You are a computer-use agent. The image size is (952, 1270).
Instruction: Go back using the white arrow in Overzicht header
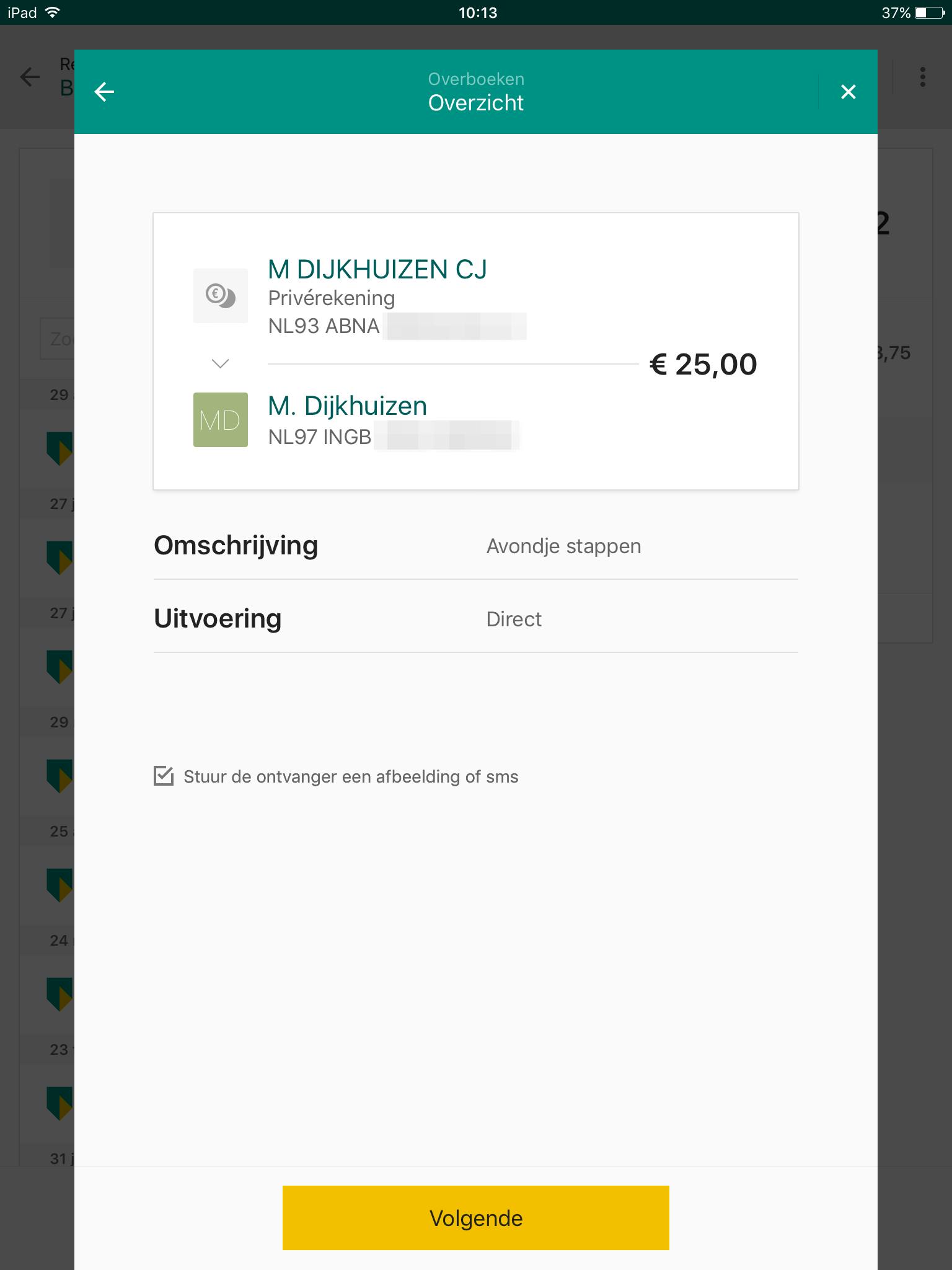[104, 92]
